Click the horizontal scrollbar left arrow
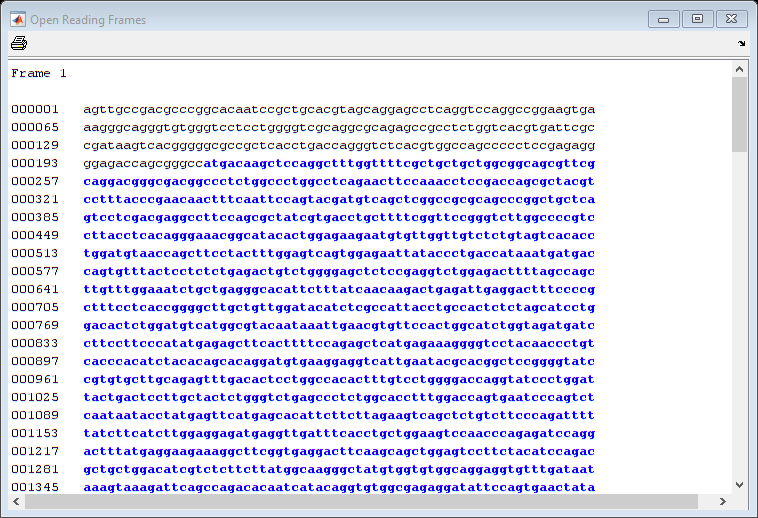The width and height of the screenshot is (758, 518). (16, 502)
